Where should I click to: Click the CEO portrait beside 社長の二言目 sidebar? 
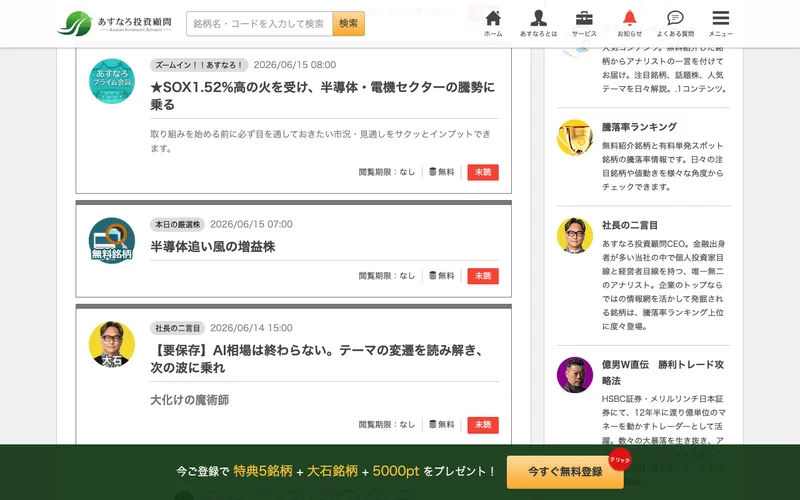click(x=575, y=236)
